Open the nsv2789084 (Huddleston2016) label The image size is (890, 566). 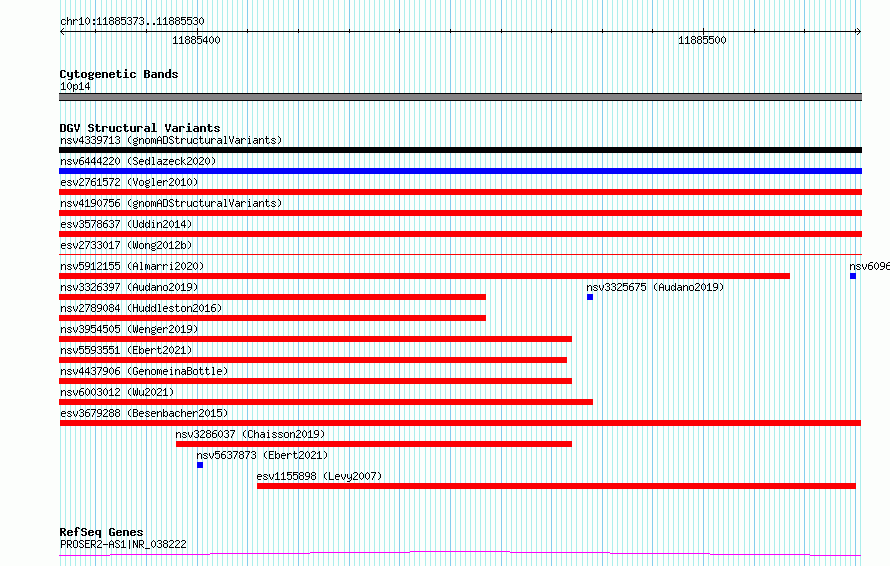[141, 308]
